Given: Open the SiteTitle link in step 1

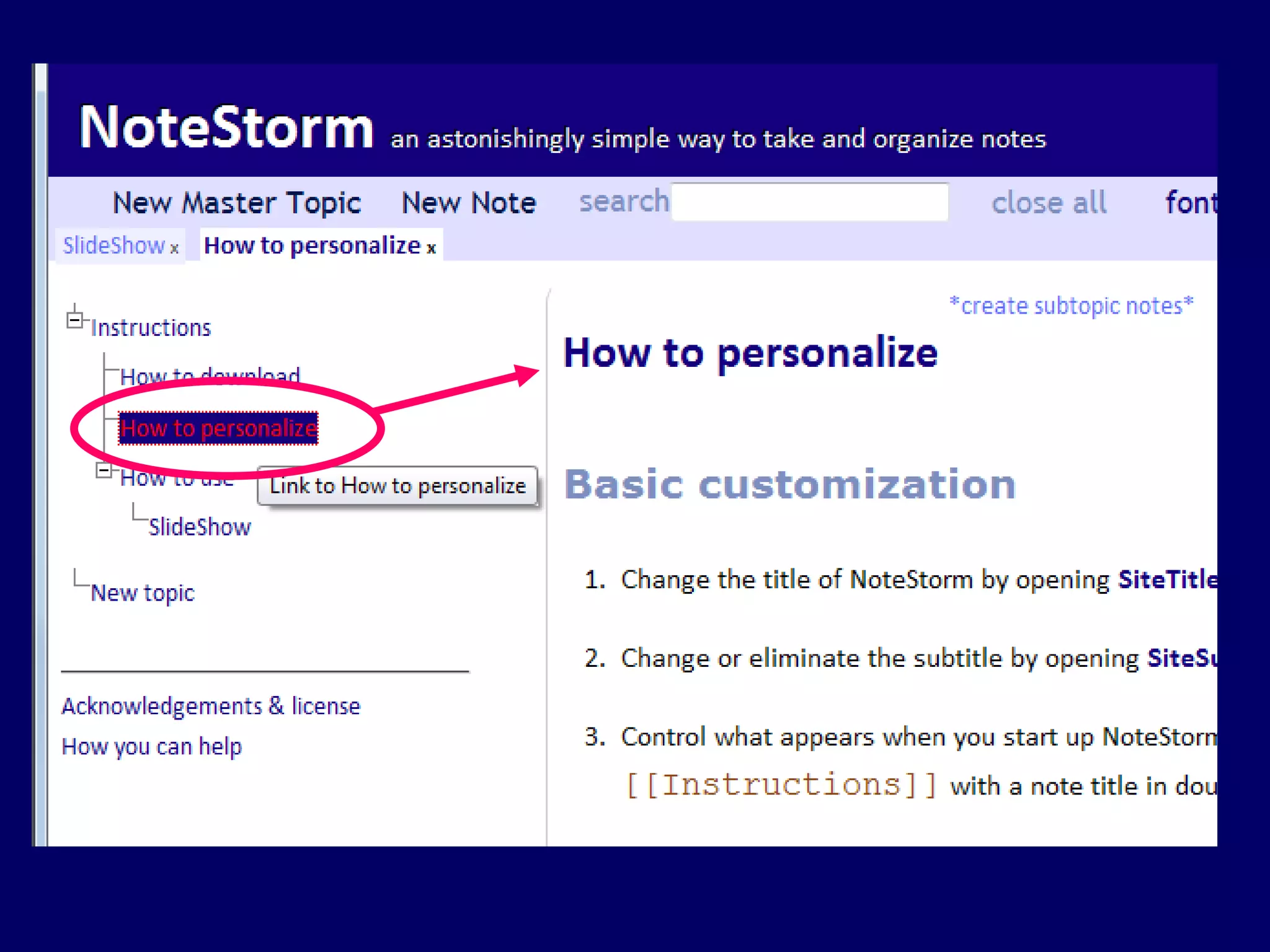Looking at the screenshot, I should click(1166, 579).
